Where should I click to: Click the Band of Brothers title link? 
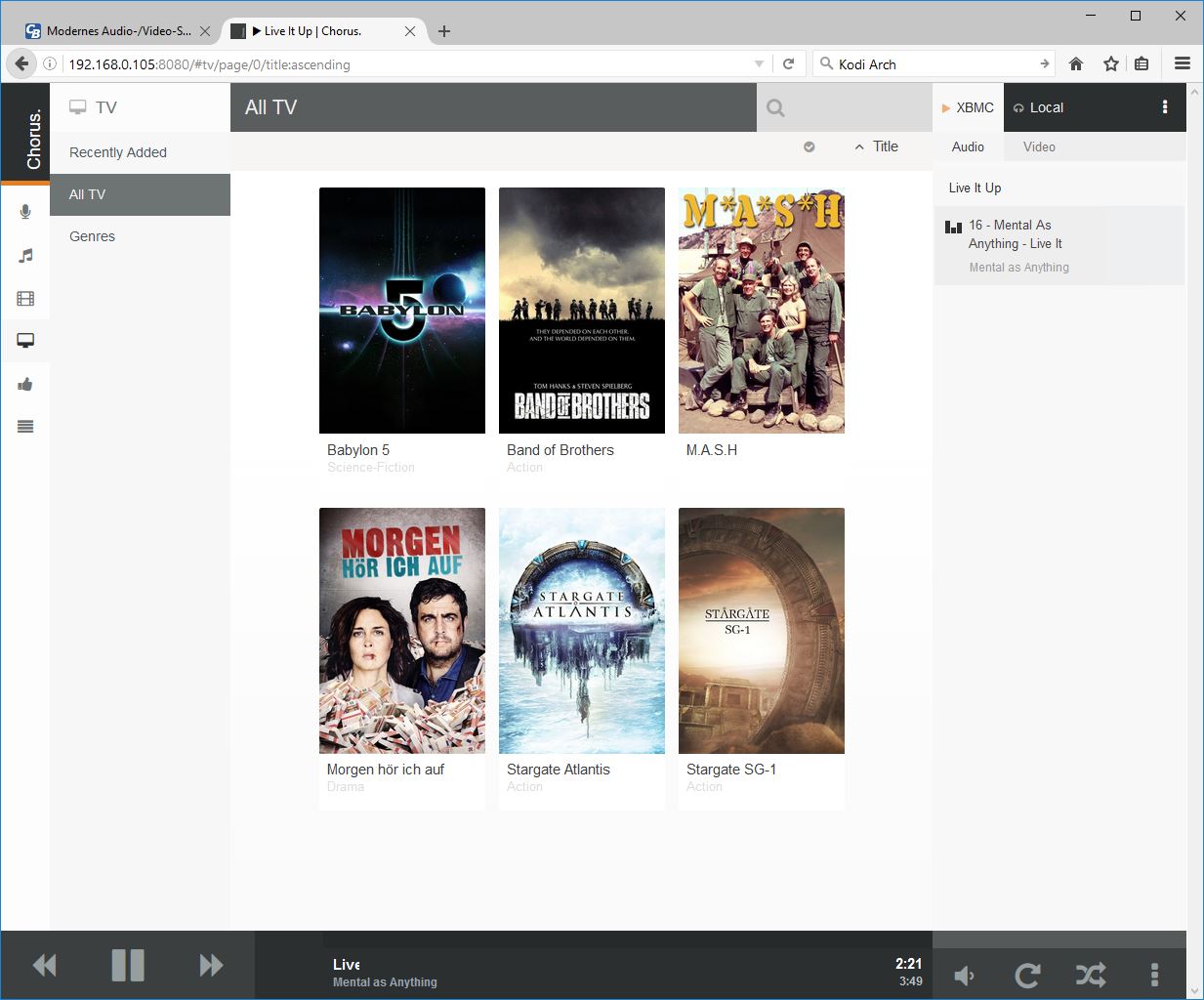pyautogui.click(x=560, y=450)
